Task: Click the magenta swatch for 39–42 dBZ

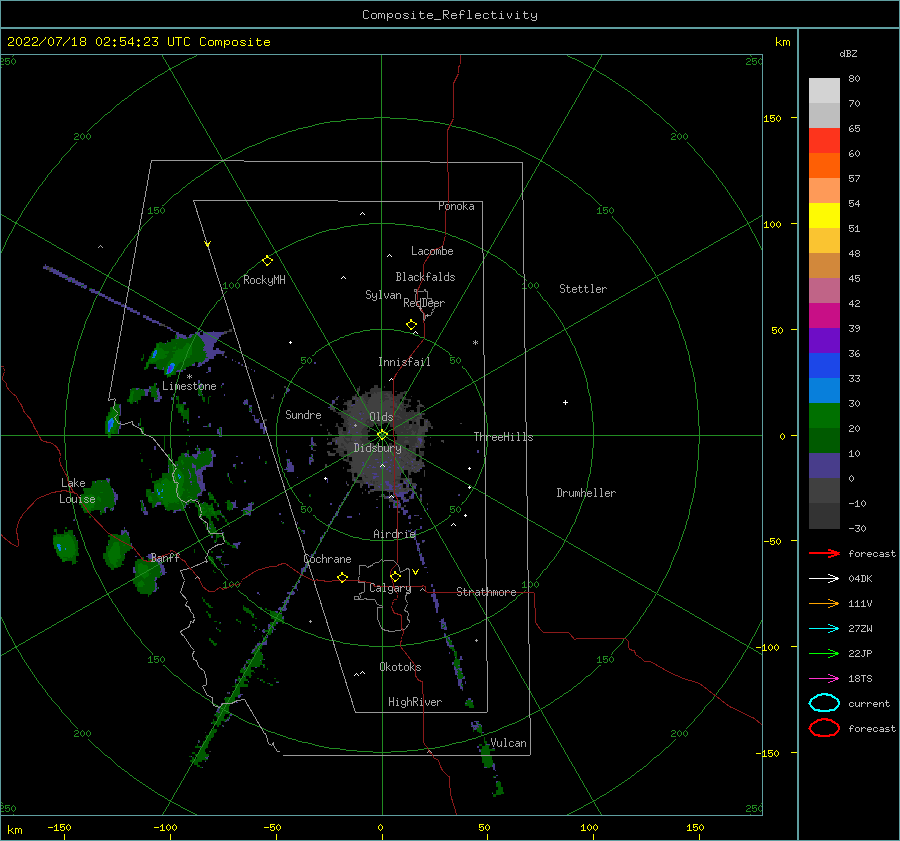Action: coord(824,316)
